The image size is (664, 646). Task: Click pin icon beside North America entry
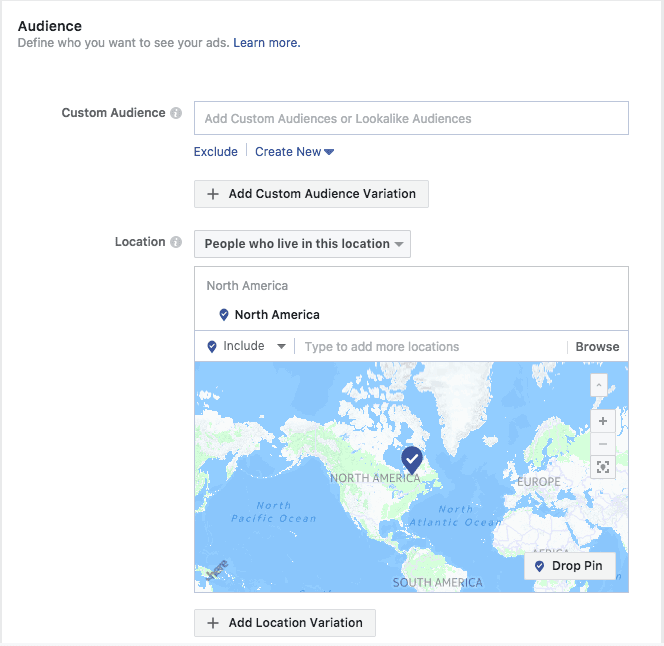tap(224, 315)
